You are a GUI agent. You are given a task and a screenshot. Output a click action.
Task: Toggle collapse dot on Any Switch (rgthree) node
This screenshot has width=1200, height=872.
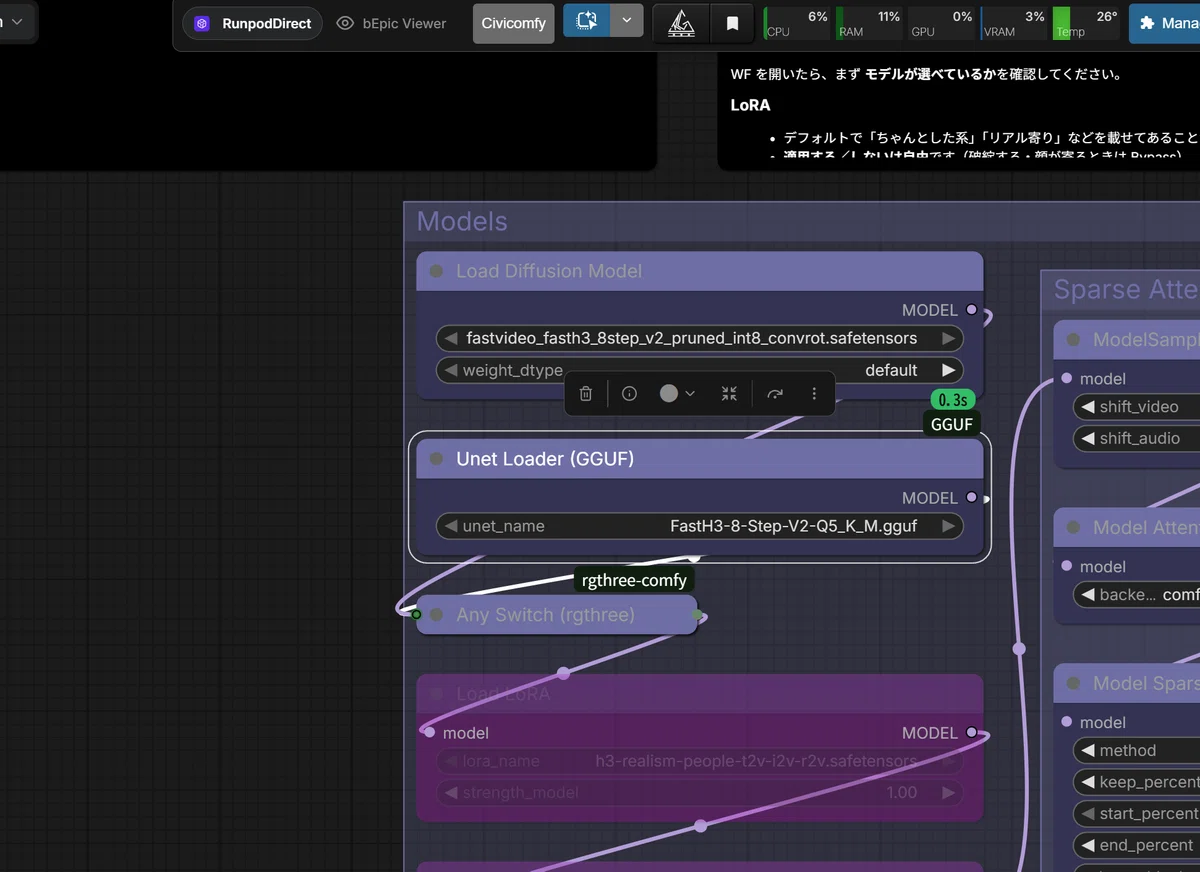[x=436, y=615]
